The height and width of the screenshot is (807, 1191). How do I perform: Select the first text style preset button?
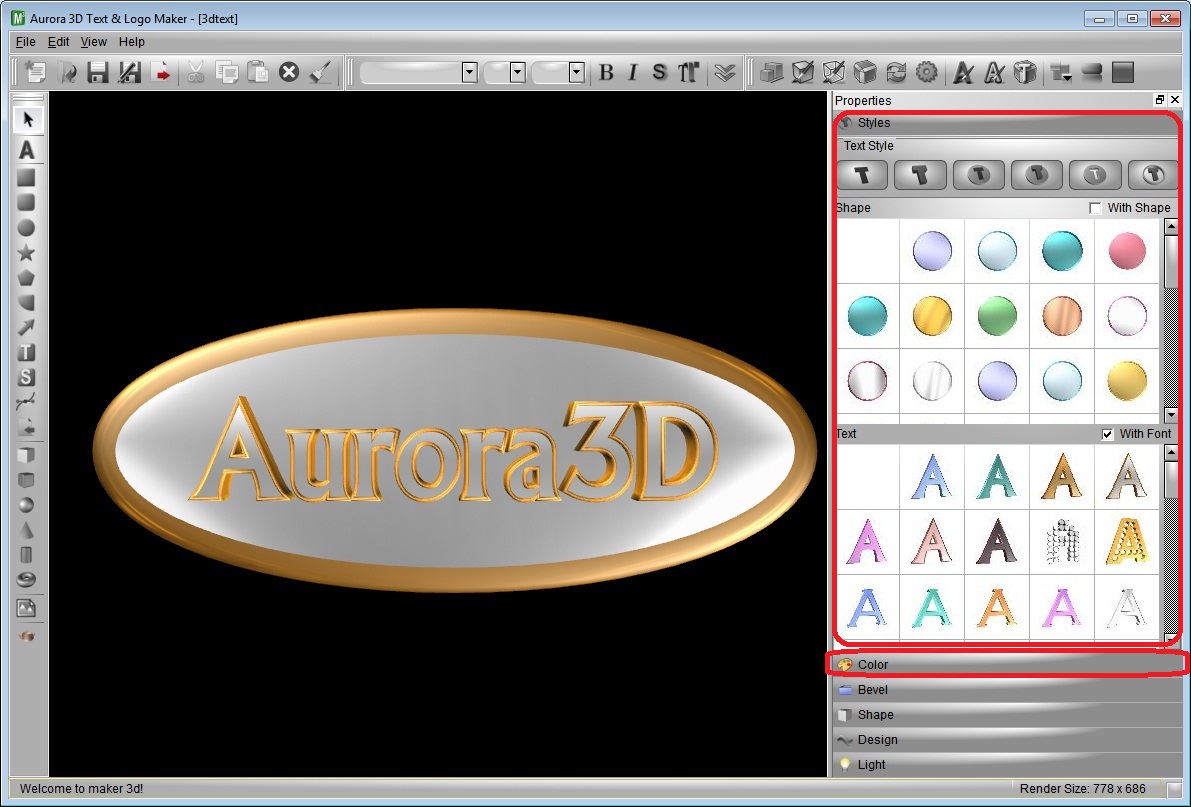click(x=861, y=174)
